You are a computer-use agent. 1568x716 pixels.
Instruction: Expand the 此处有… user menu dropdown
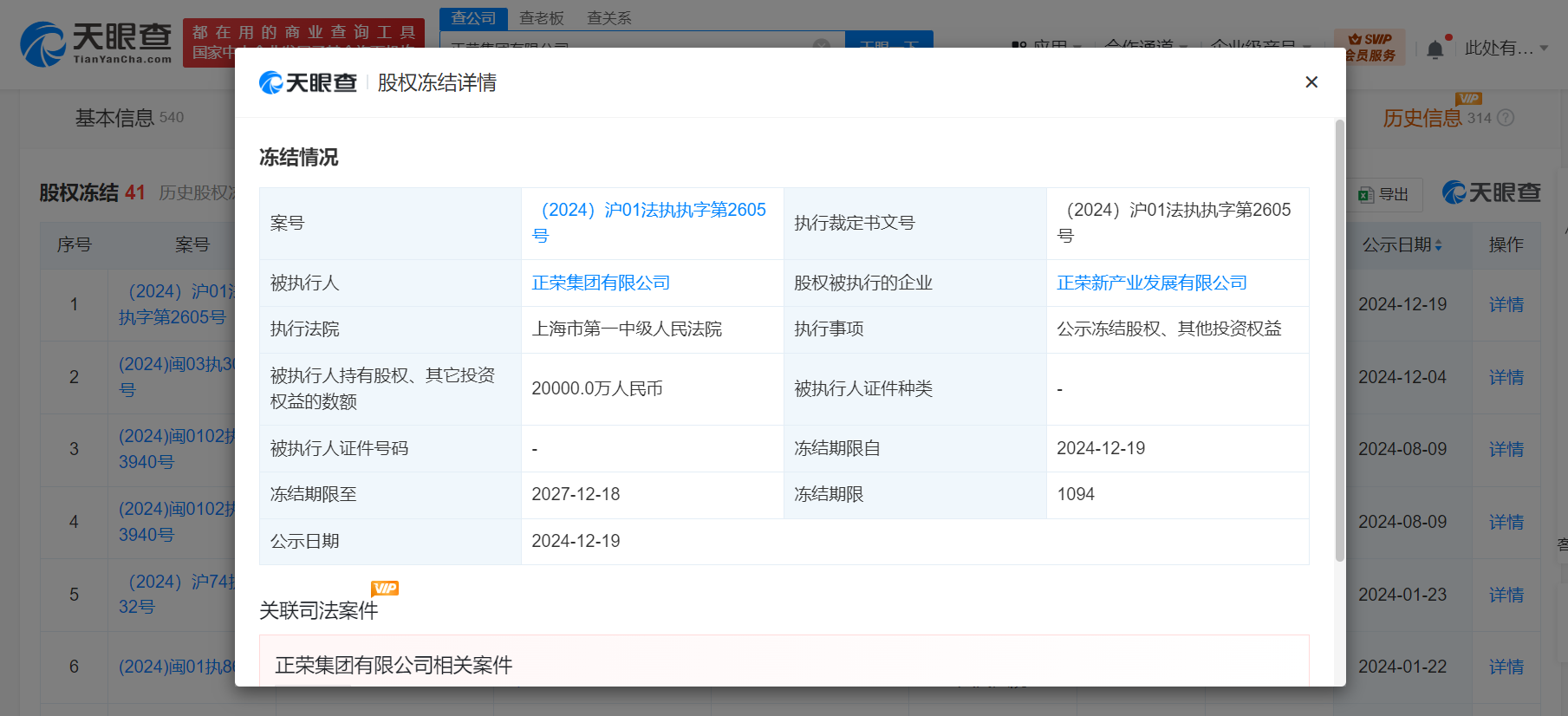(1506, 49)
